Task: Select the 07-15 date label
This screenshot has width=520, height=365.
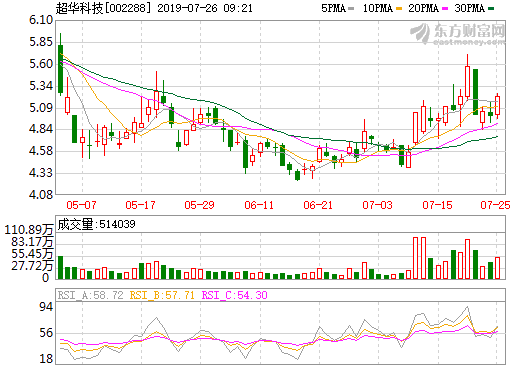Action: click(x=437, y=205)
